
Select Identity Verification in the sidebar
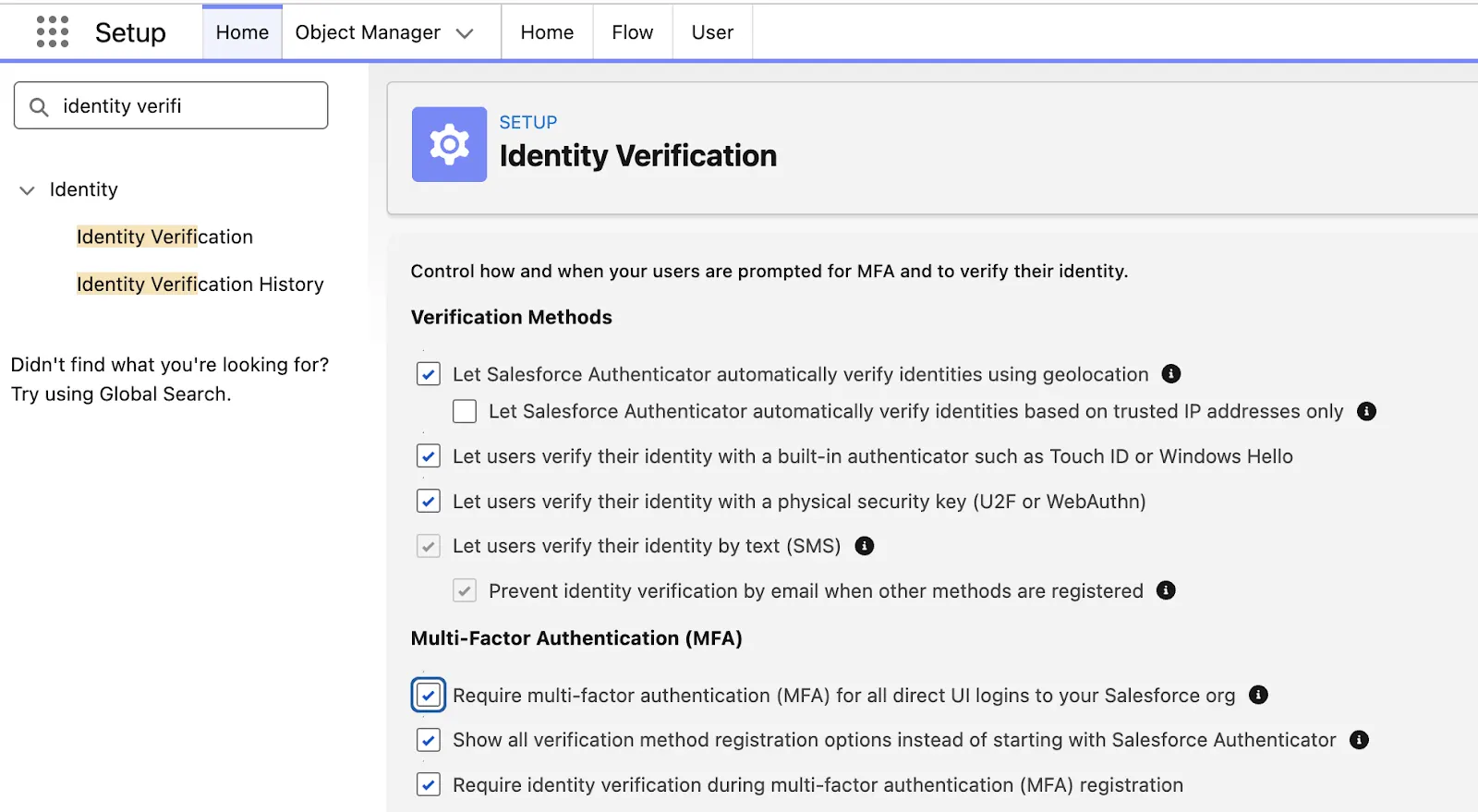click(164, 237)
